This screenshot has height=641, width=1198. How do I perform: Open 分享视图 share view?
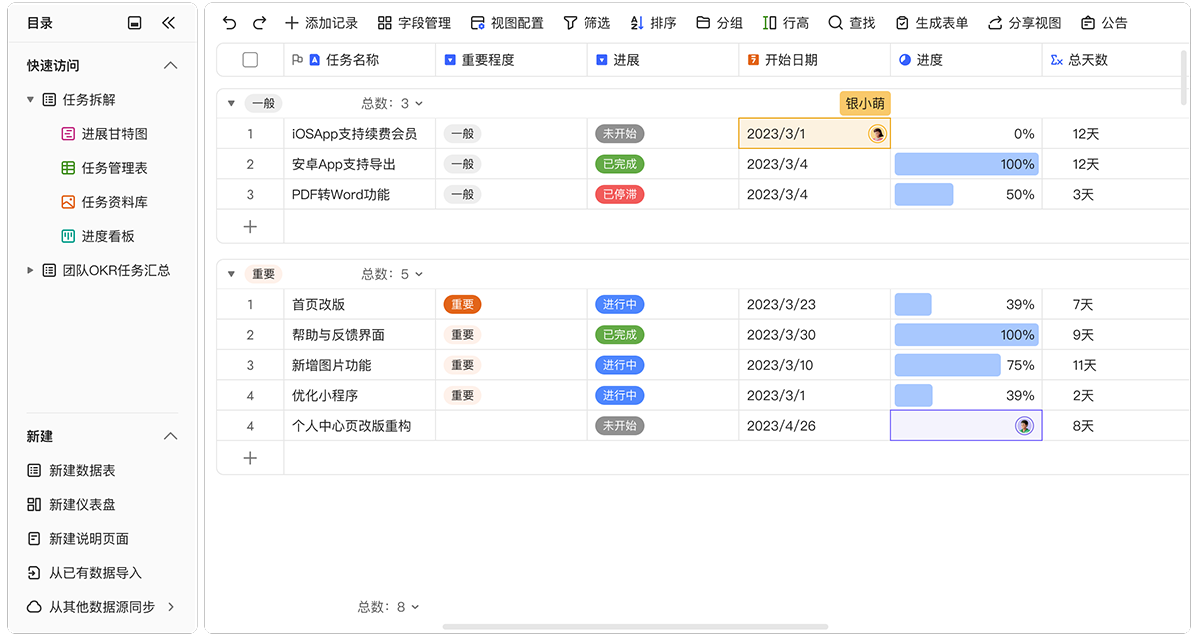pos(1024,23)
